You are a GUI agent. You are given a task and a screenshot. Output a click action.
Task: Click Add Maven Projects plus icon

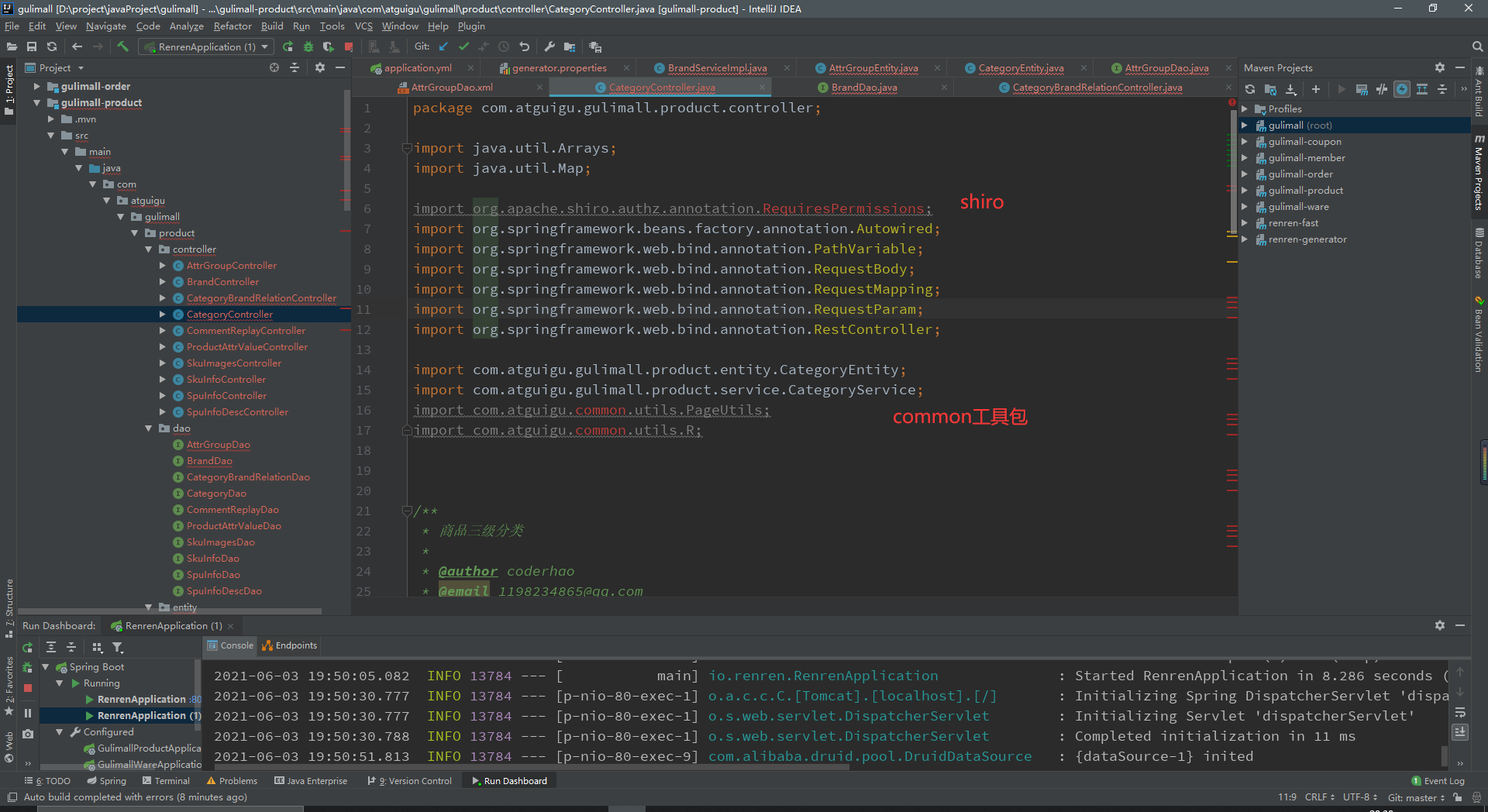point(1315,89)
